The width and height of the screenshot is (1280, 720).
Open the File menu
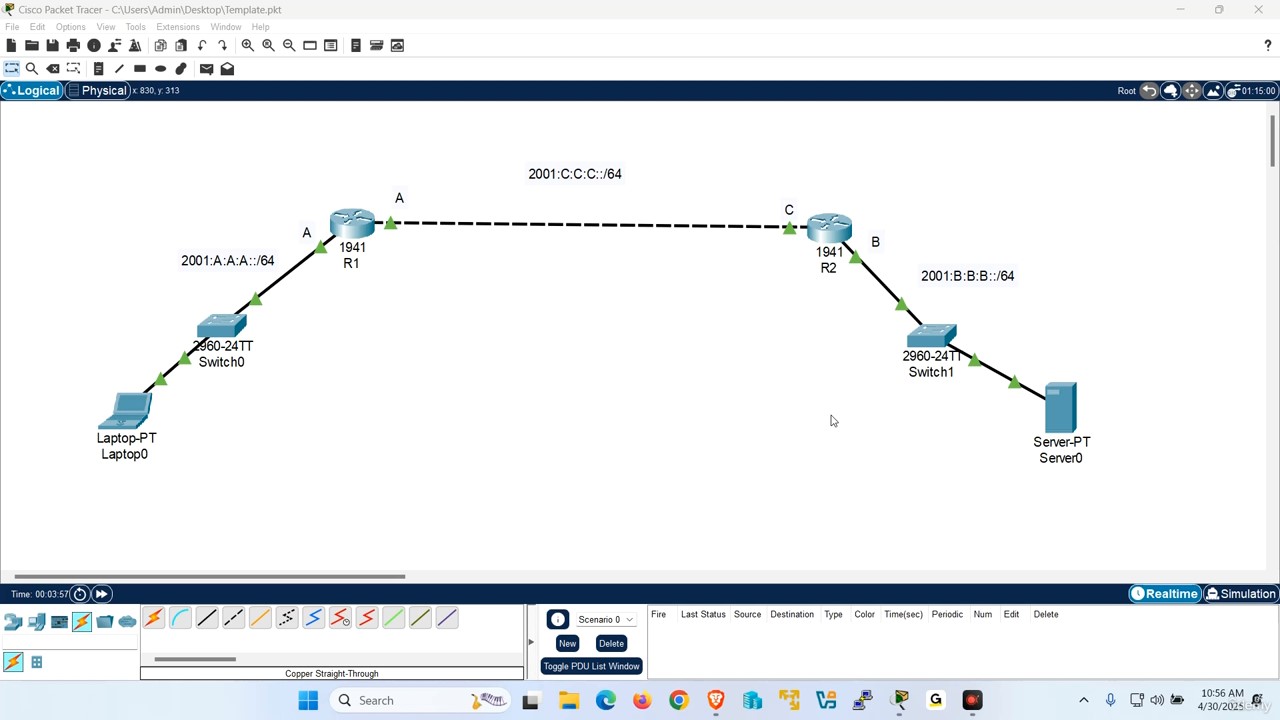point(12,27)
